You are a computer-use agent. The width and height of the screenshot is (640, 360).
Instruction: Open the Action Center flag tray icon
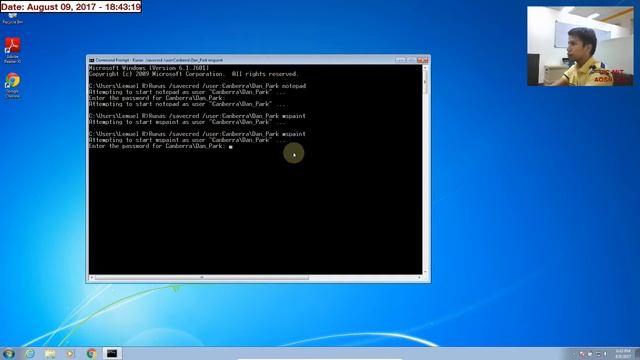pos(582,354)
